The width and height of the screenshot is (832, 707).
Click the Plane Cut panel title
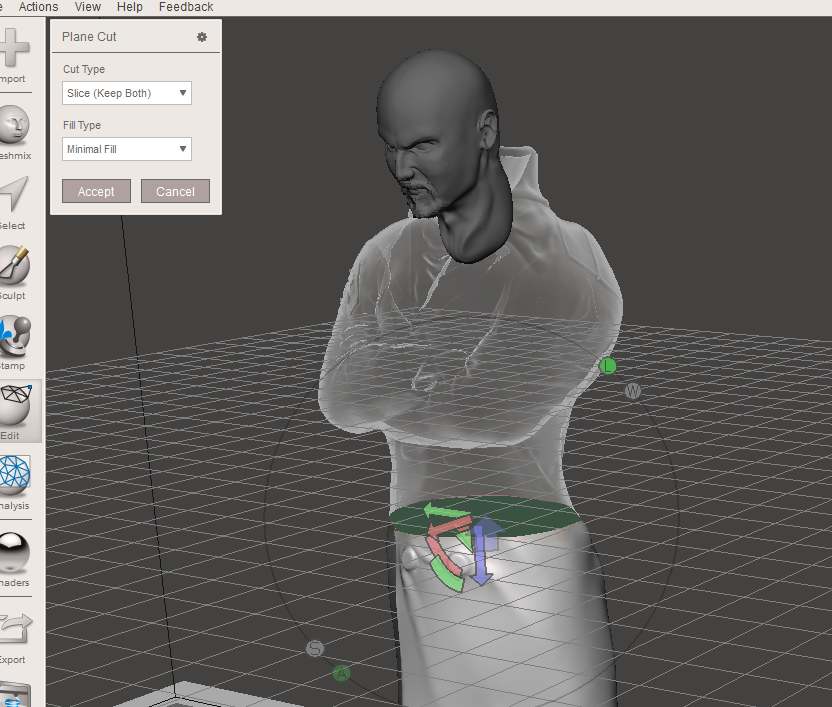coord(89,37)
